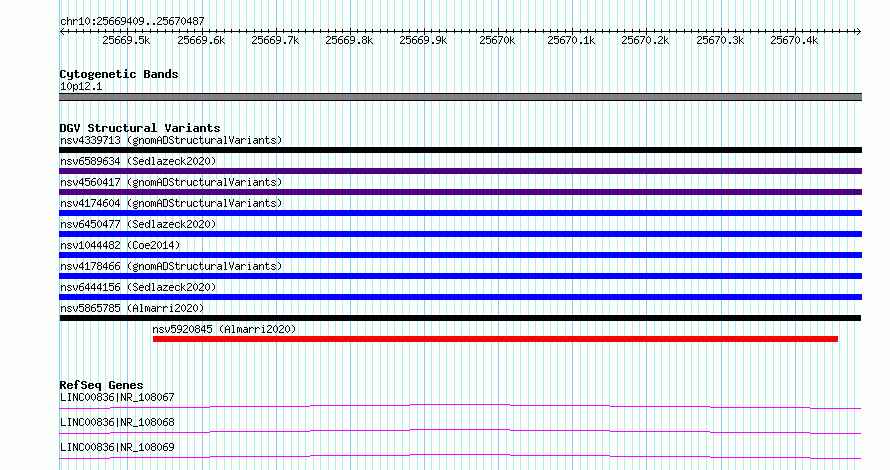This screenshot has width=890, height=470.
Task: Click the 25670k ruler tick label
Action: tap(497, 40)
